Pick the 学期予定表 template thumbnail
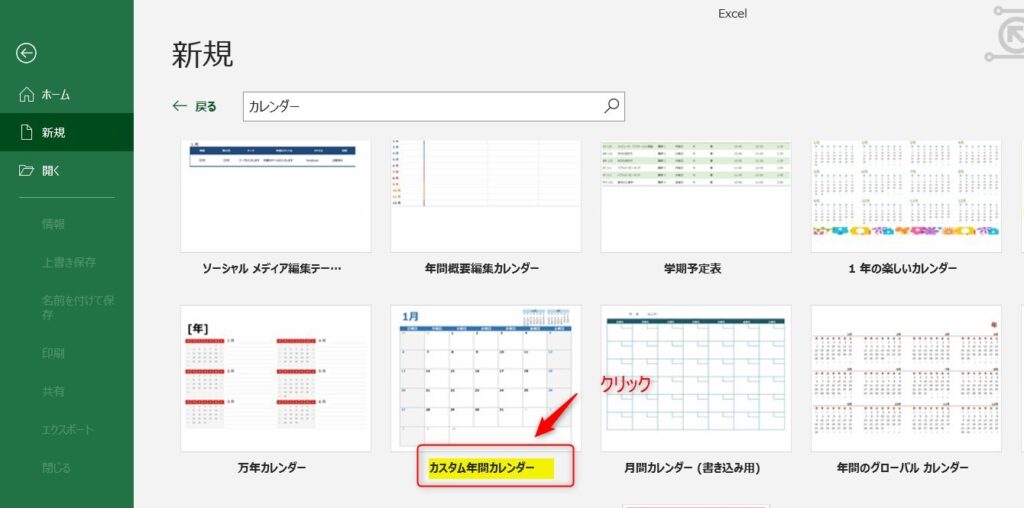This screenshot has height=508, width=1024. pos(695,196)
